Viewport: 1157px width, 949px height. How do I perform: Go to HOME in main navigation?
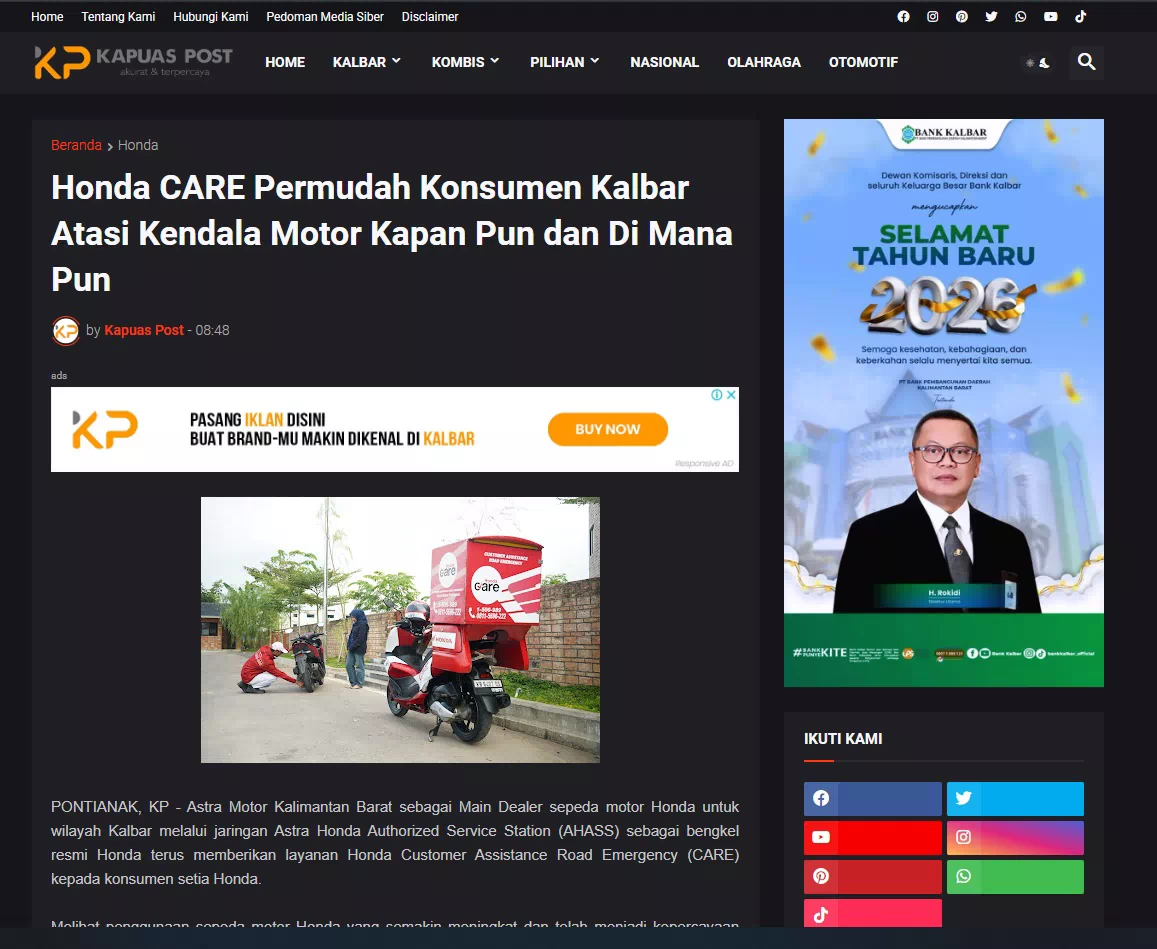[285, 62]
